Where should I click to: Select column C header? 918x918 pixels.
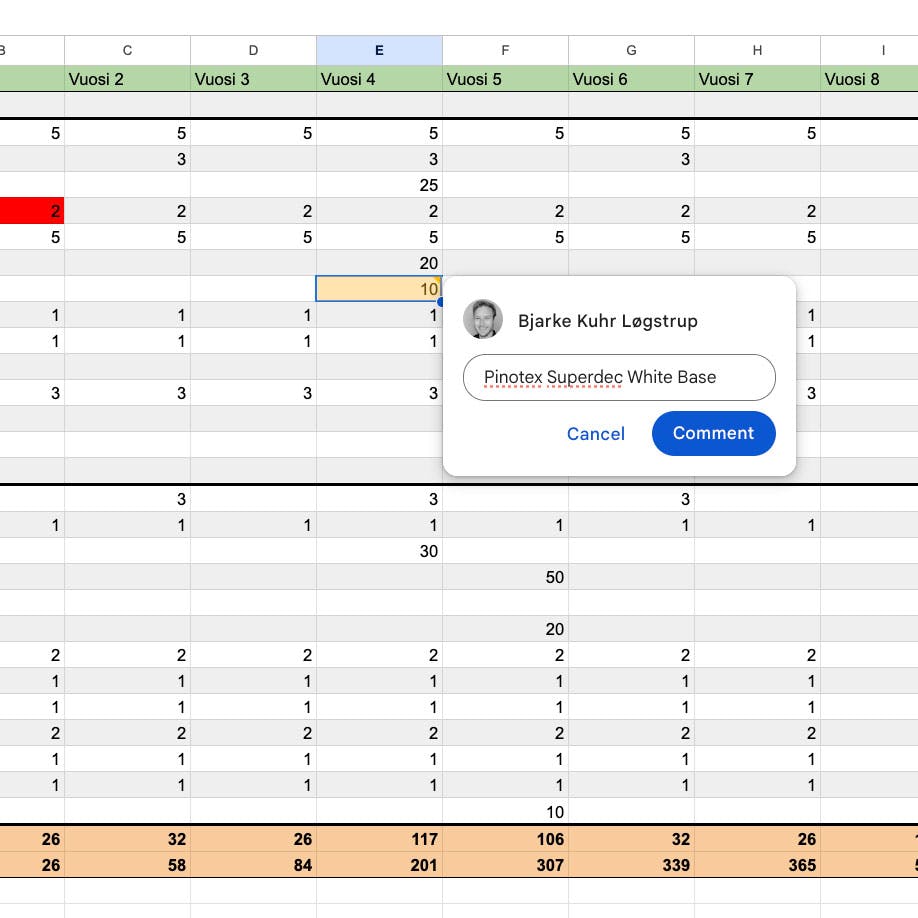coord(127,50)
